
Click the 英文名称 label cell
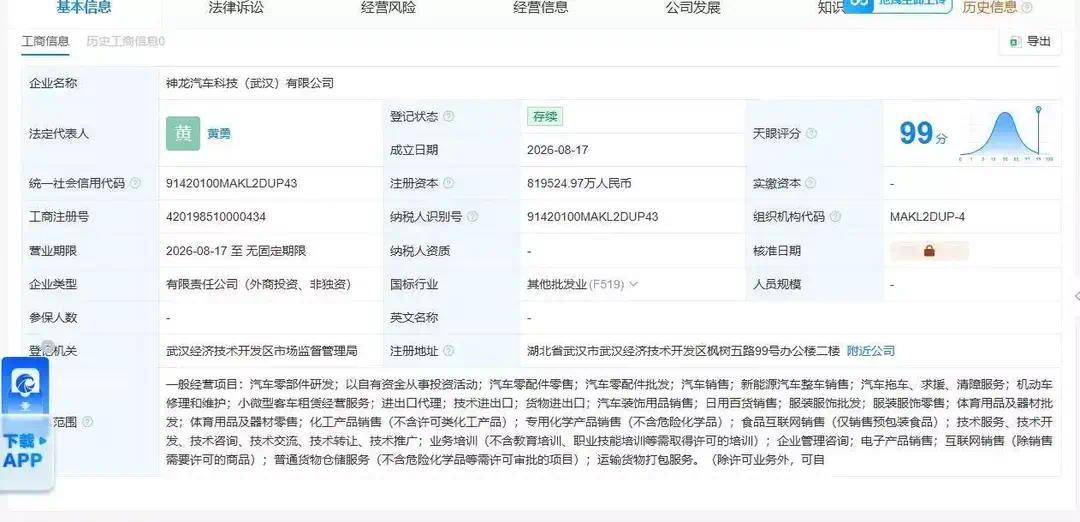(452, 317)
